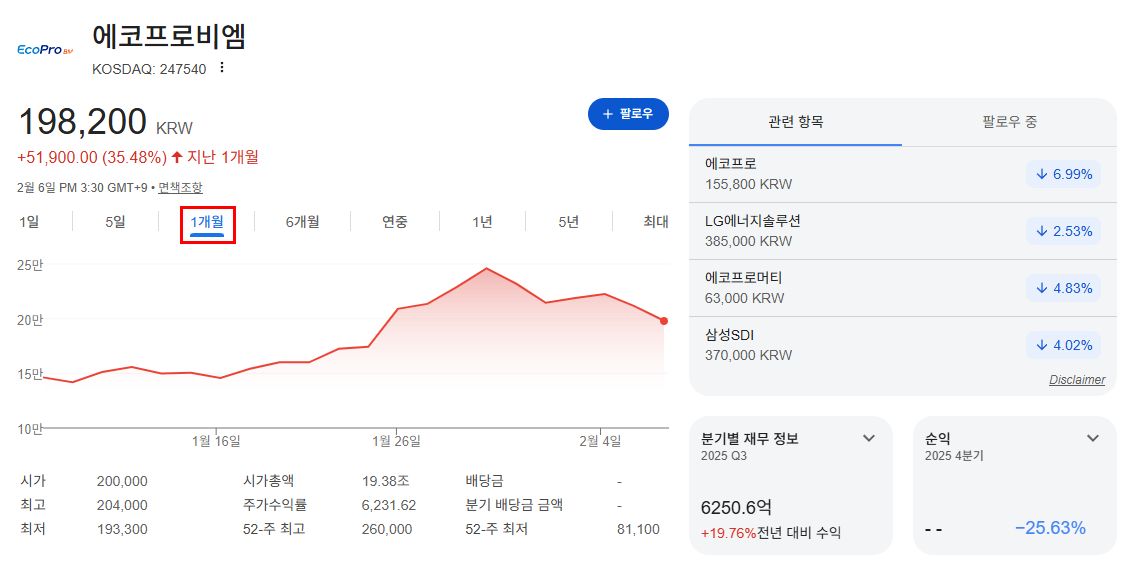
Task: Click the 주가수익률 value 6,231.62
Action: click(x=389, y=505)
